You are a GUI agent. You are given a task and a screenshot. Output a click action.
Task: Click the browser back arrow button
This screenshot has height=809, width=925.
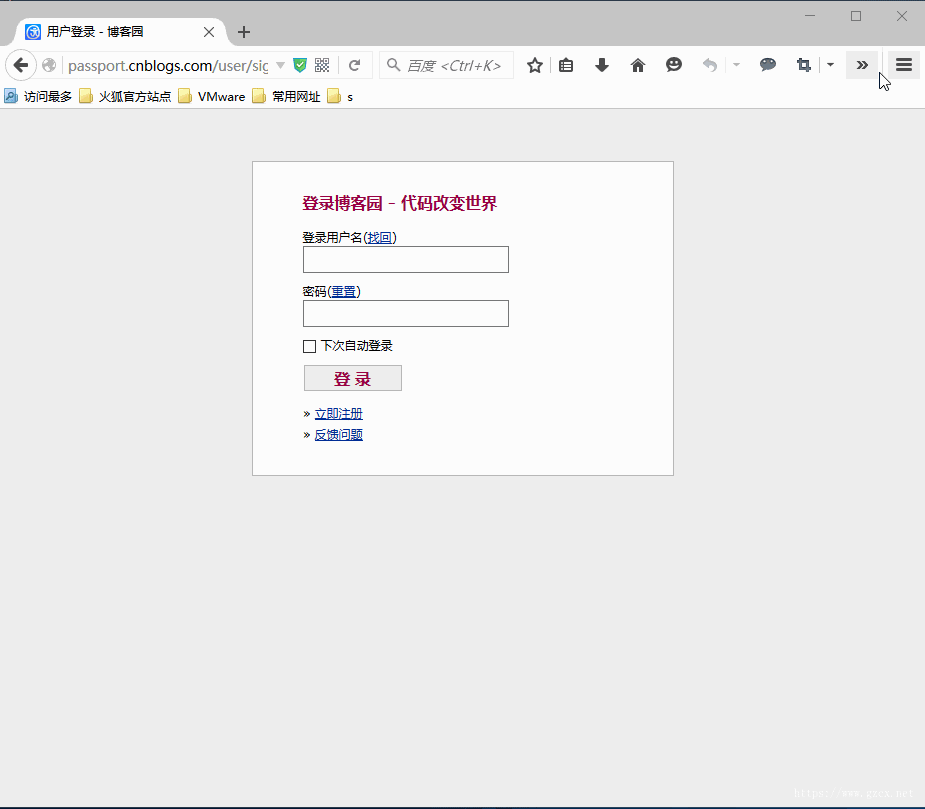[21, 65]
